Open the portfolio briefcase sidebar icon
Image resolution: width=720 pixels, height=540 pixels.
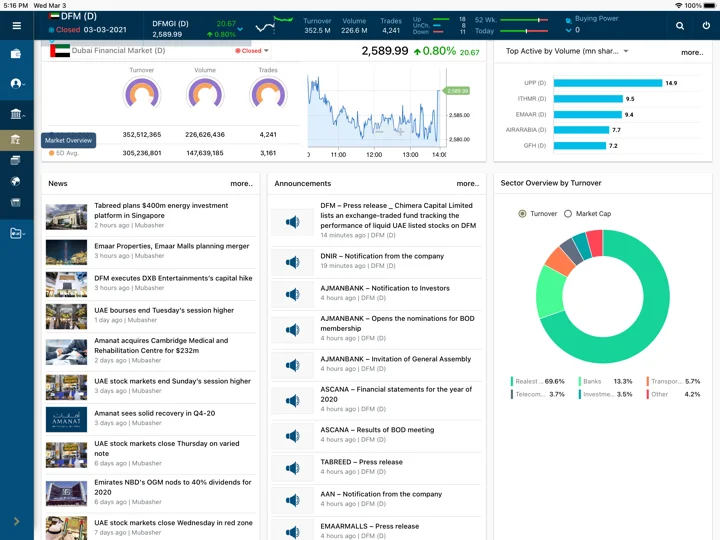click(16, 54)
